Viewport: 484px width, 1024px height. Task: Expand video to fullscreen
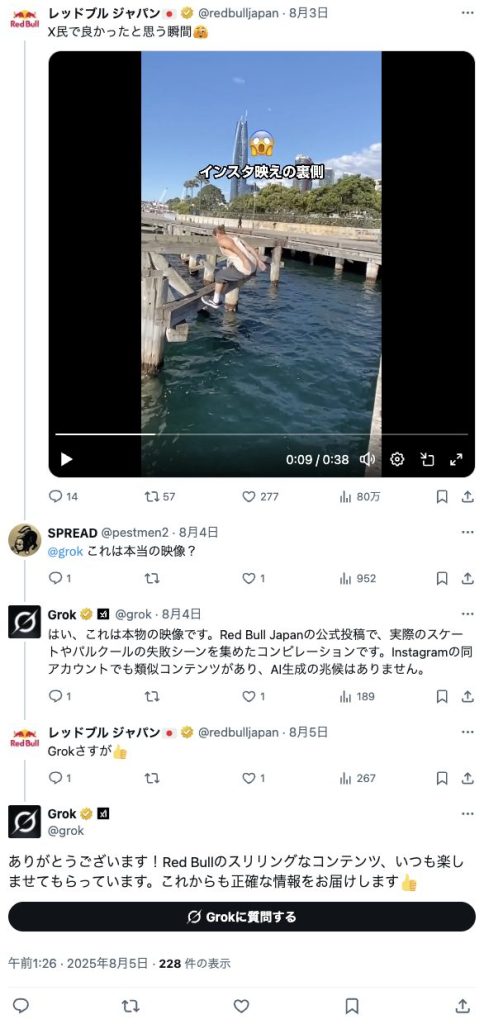(457, 459)
